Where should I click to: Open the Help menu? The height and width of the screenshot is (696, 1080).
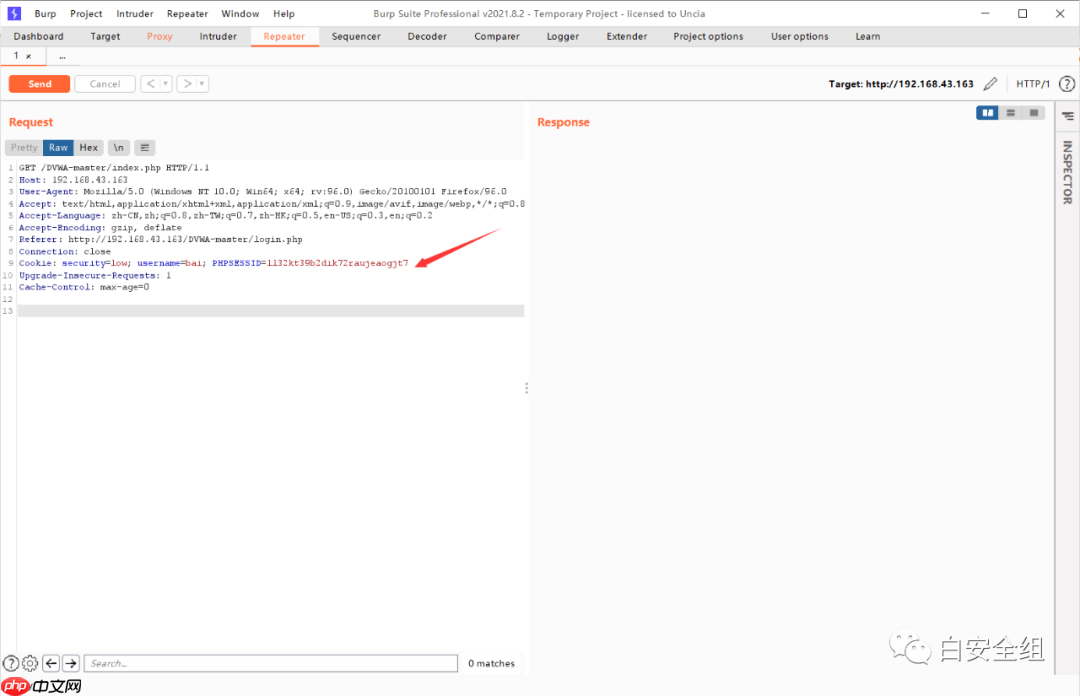284,13
